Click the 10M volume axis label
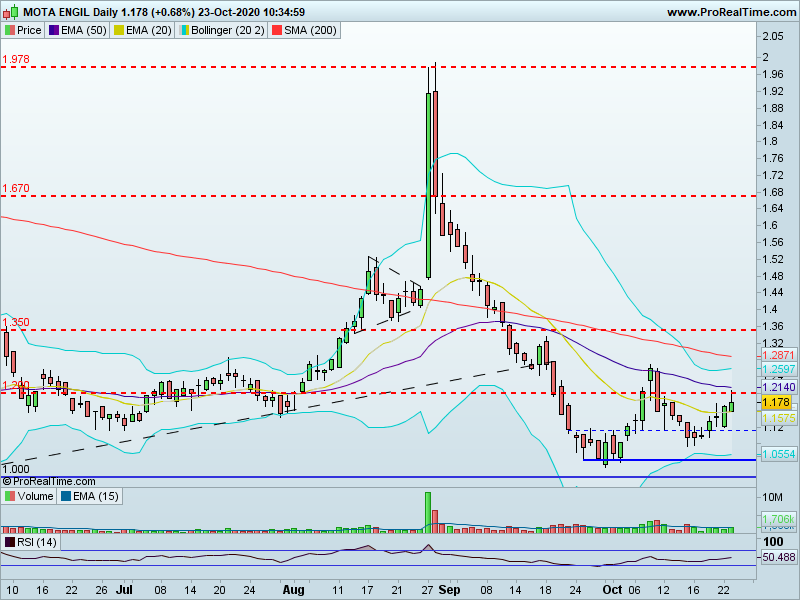Viewport: 800px width, 600px height. (772, 497)
